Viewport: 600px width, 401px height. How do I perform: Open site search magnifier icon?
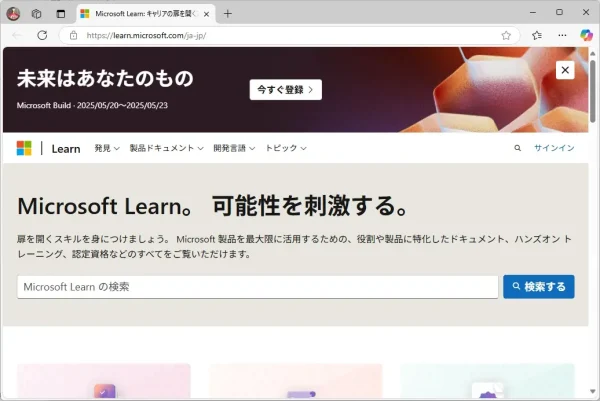click(517, 148)
